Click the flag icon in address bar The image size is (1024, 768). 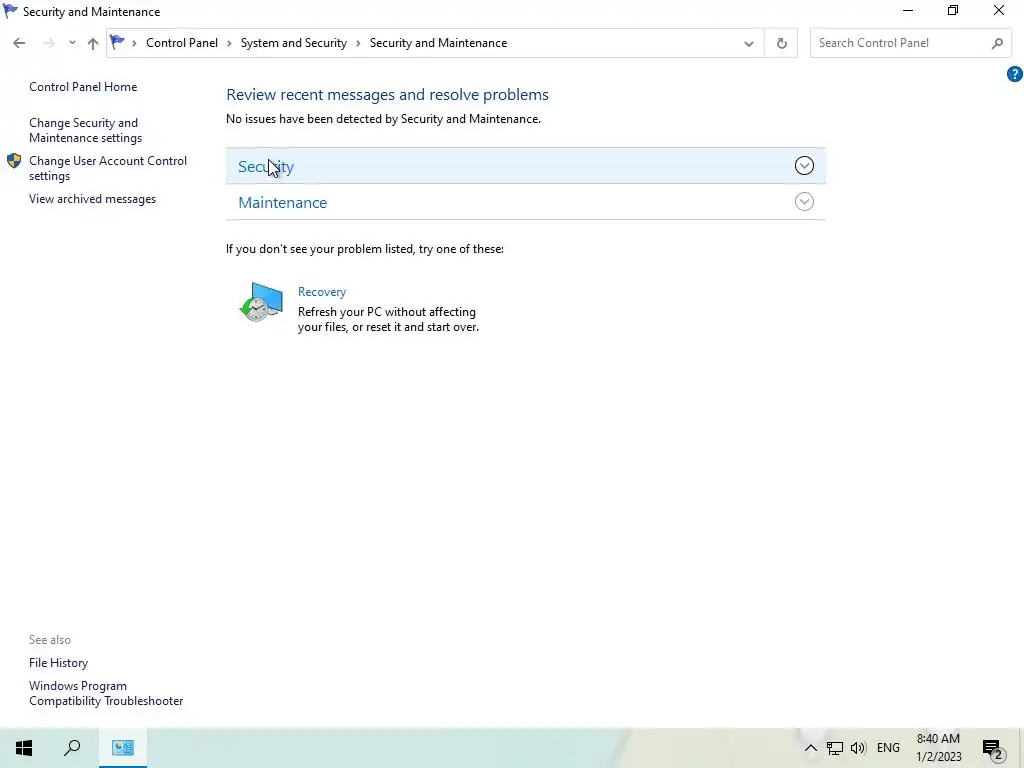tap(117, 42)
